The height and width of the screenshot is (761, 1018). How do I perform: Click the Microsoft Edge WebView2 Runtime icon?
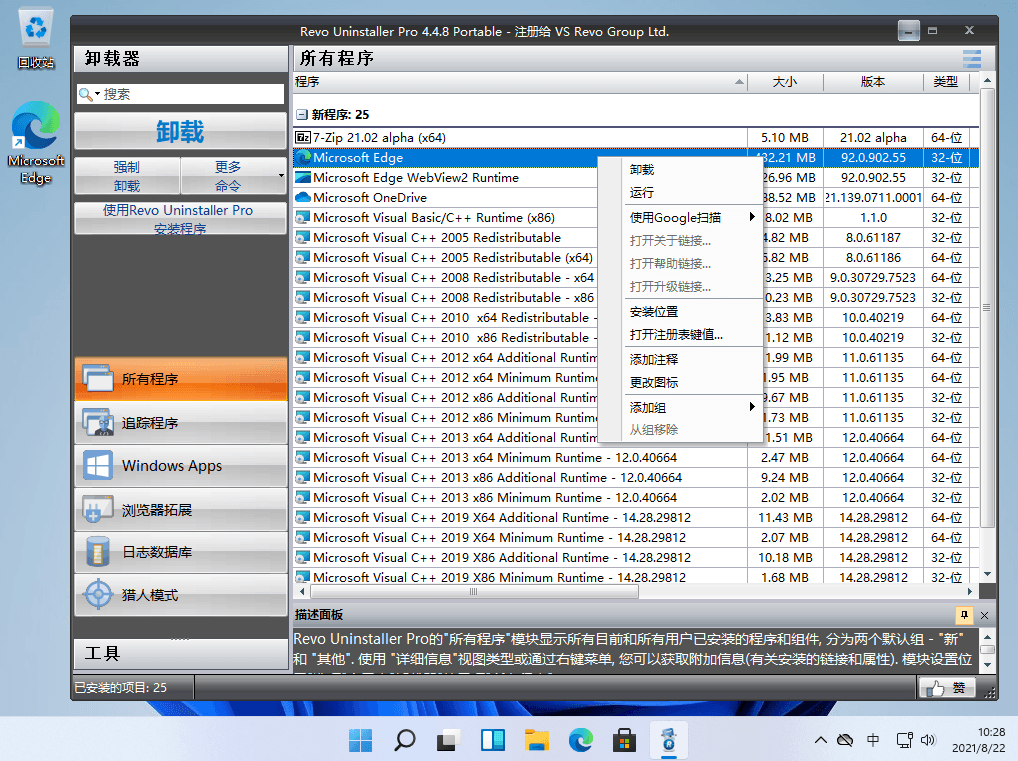click(303, 177)
